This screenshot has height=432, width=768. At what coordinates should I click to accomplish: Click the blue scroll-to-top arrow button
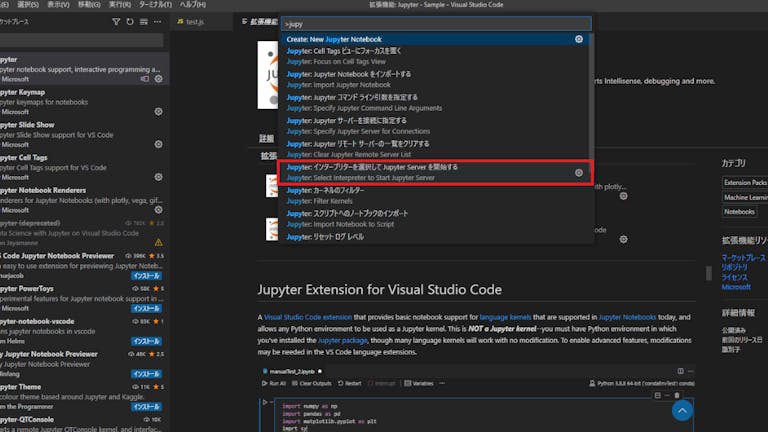coord(682,410)
